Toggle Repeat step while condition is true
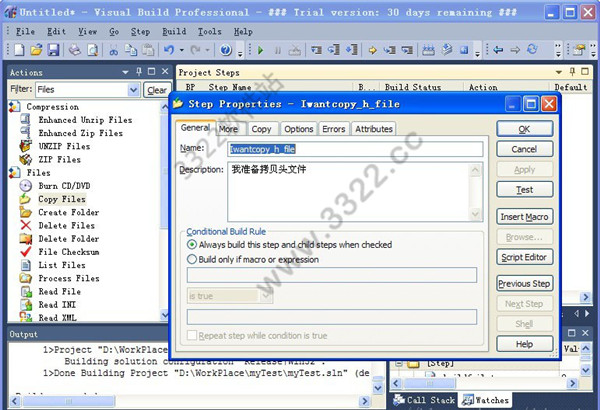The image size is (600, 410). (x=192, y=336)
